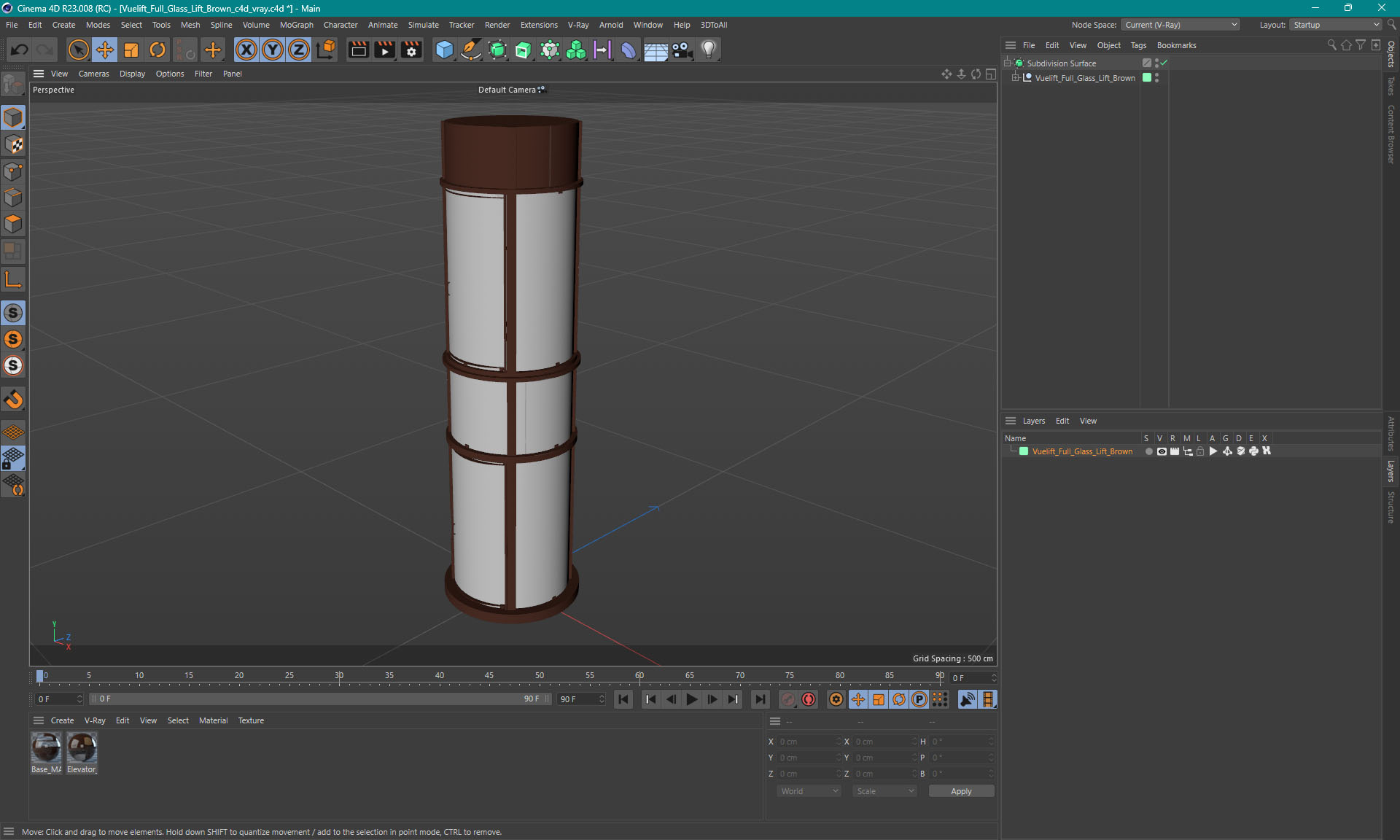Click Record Active Objects button
1400x840 pixels.
(x=787, y=699)
